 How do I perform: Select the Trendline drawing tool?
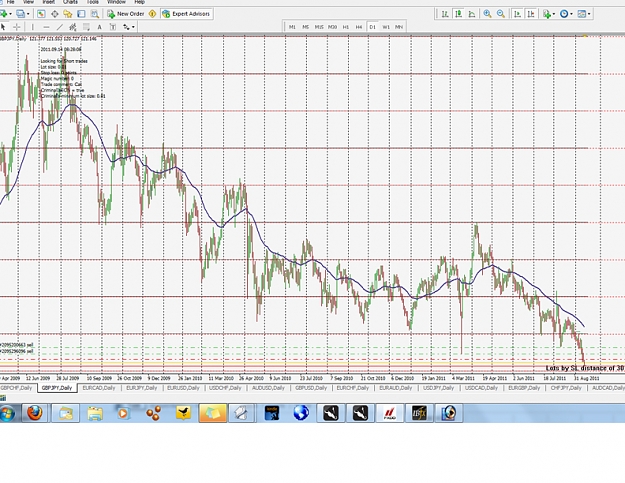click(x=59, y=27)
